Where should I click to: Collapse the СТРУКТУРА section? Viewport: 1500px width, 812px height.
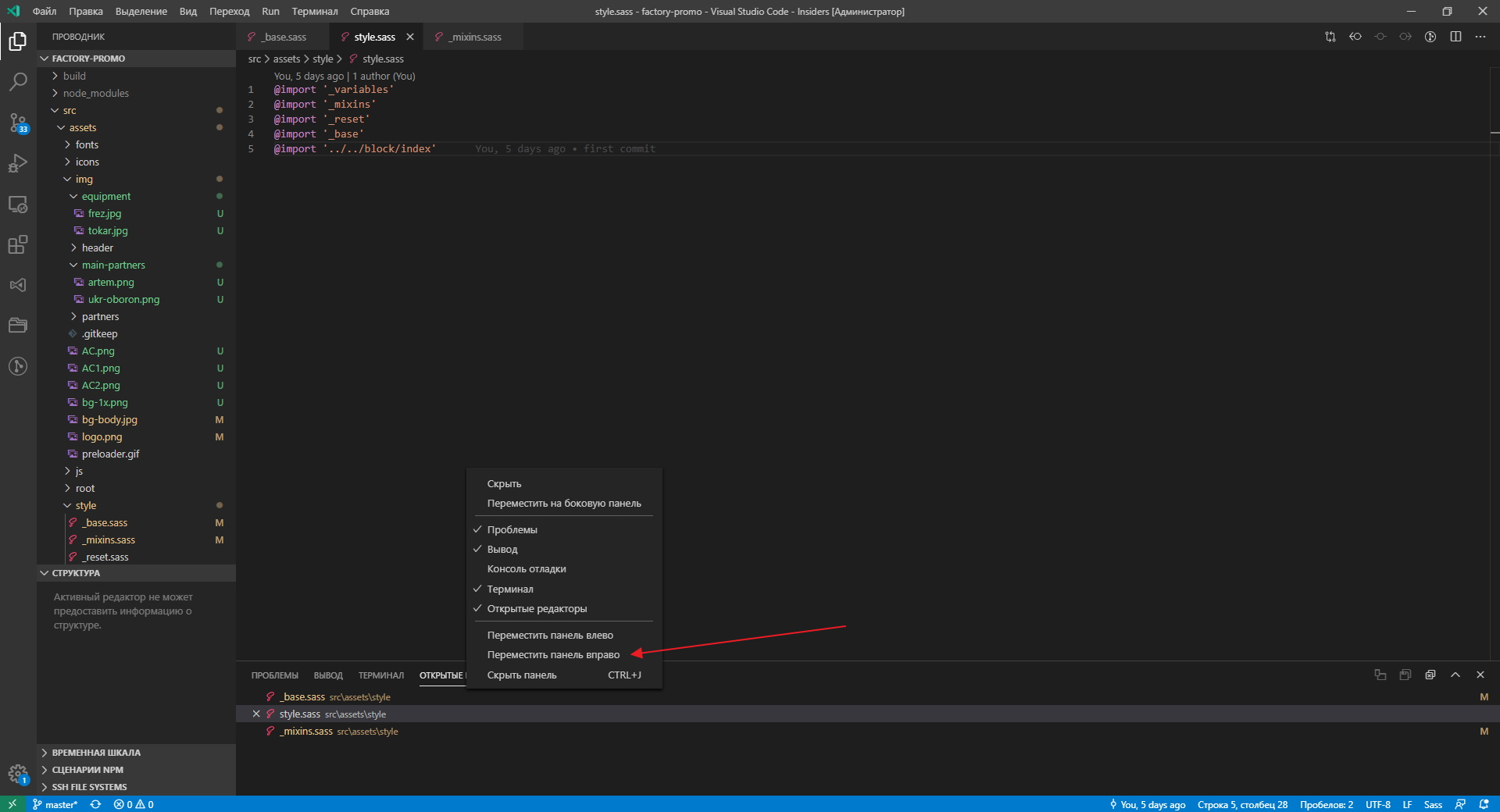[x=136, y=573]
